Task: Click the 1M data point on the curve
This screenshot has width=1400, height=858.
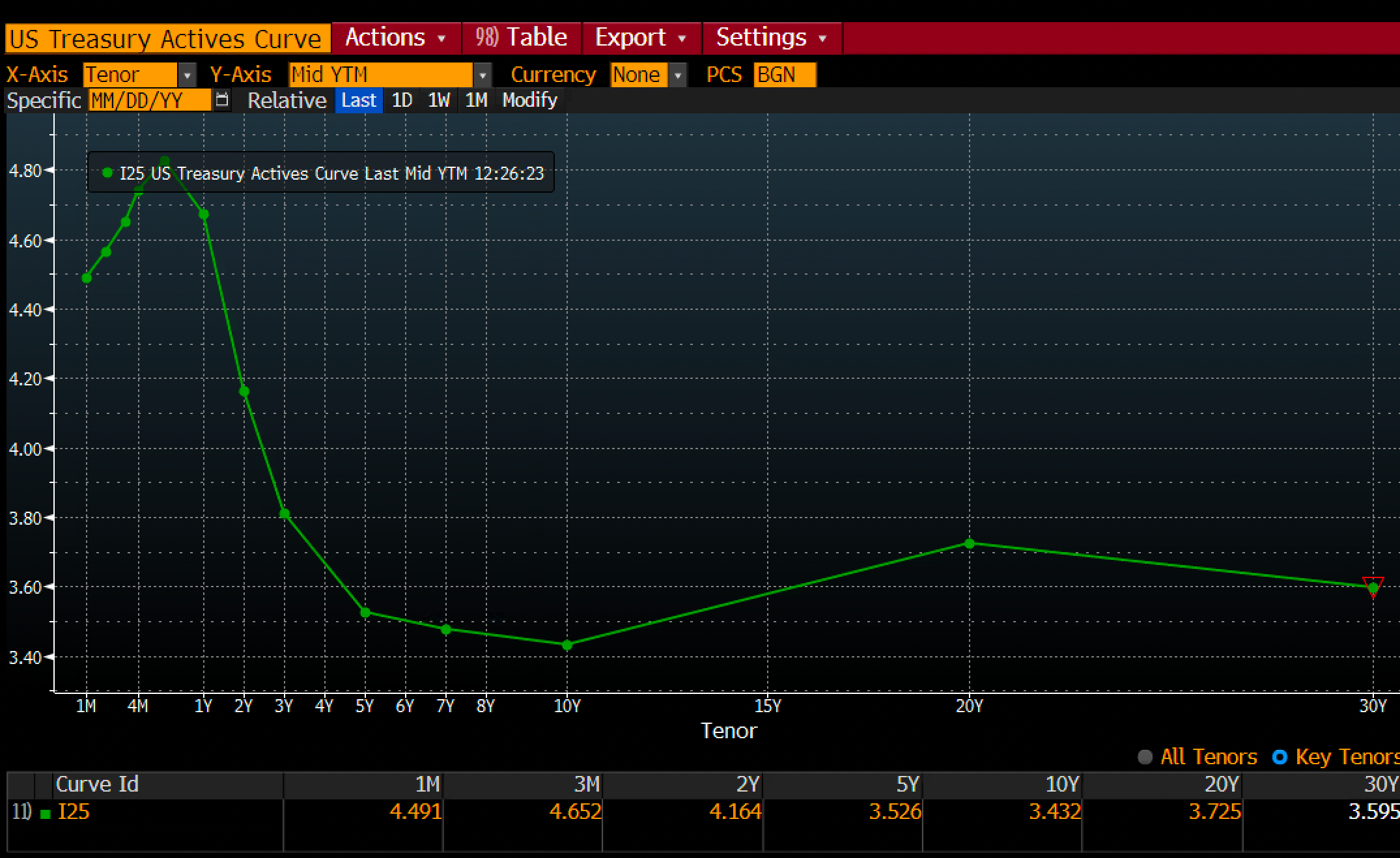Action: [x=87, y=278]
